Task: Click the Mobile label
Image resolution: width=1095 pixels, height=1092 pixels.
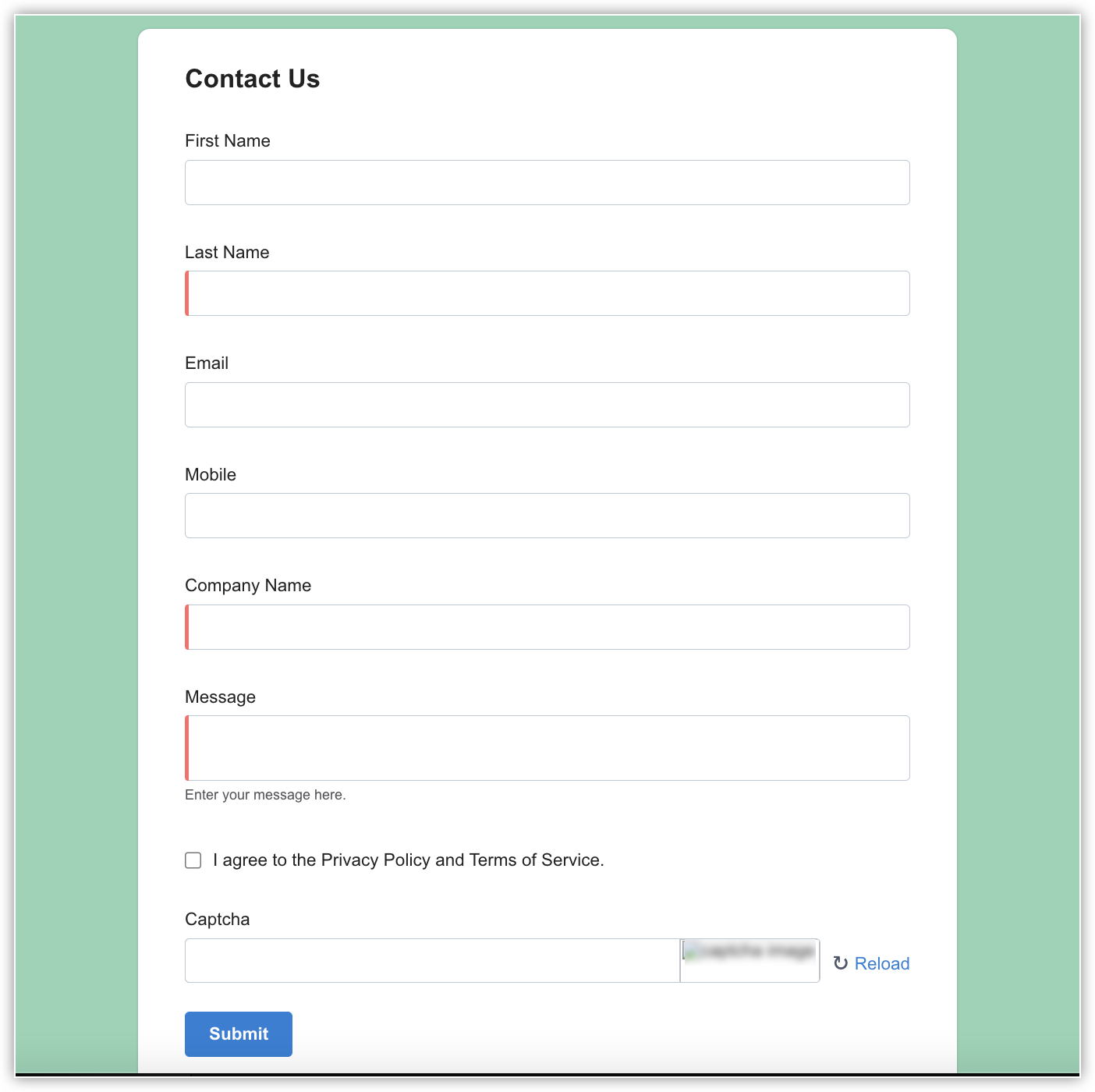Action: coord(211,474)
